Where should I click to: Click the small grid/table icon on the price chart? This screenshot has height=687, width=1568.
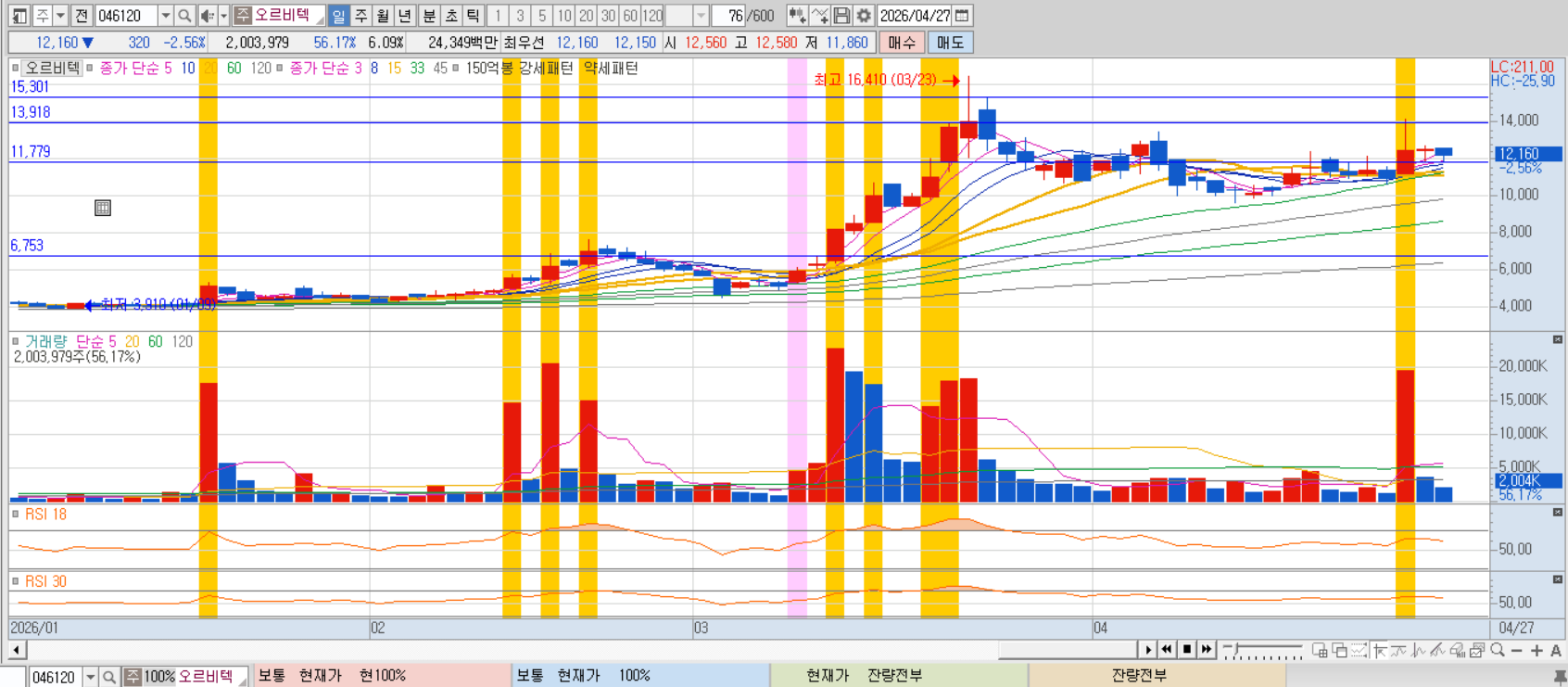[103, 208]
